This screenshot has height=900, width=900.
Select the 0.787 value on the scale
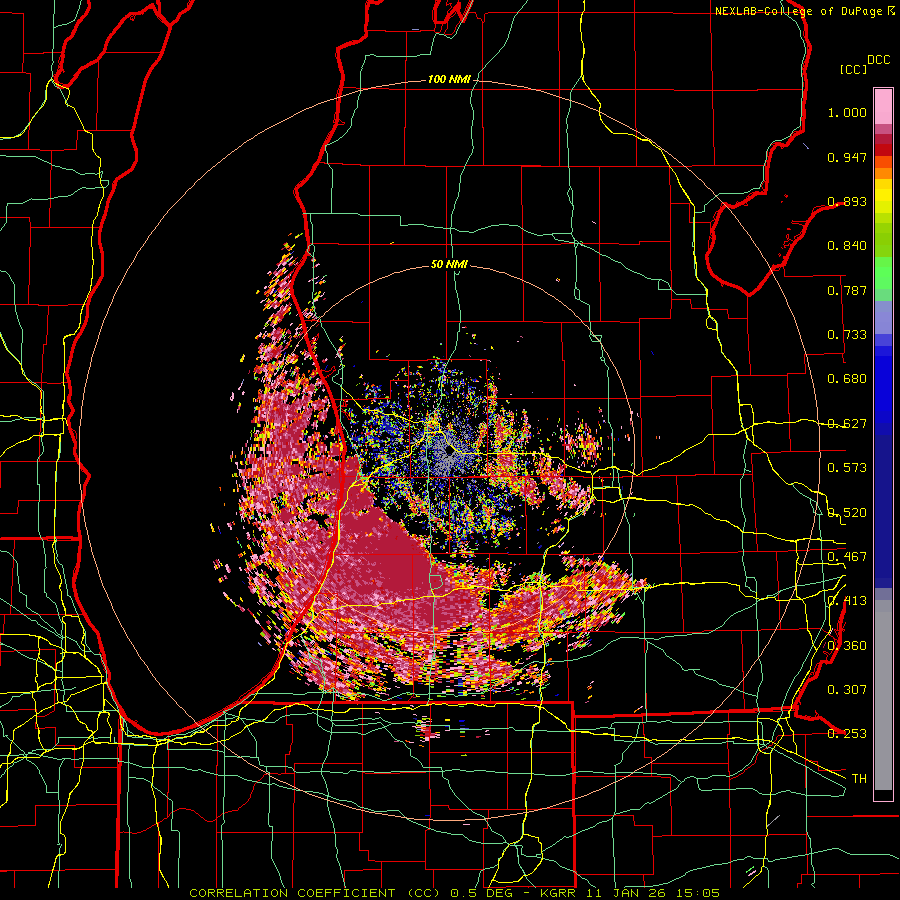tap(847, 290)
